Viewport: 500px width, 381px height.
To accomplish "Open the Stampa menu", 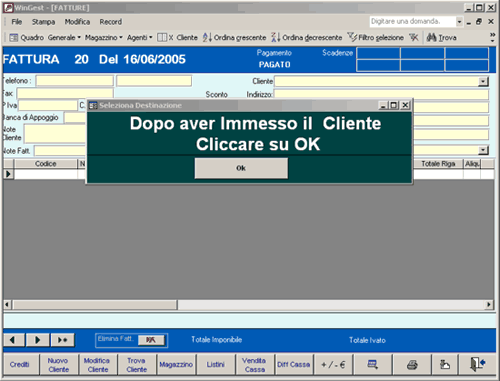I will point(43,22).
